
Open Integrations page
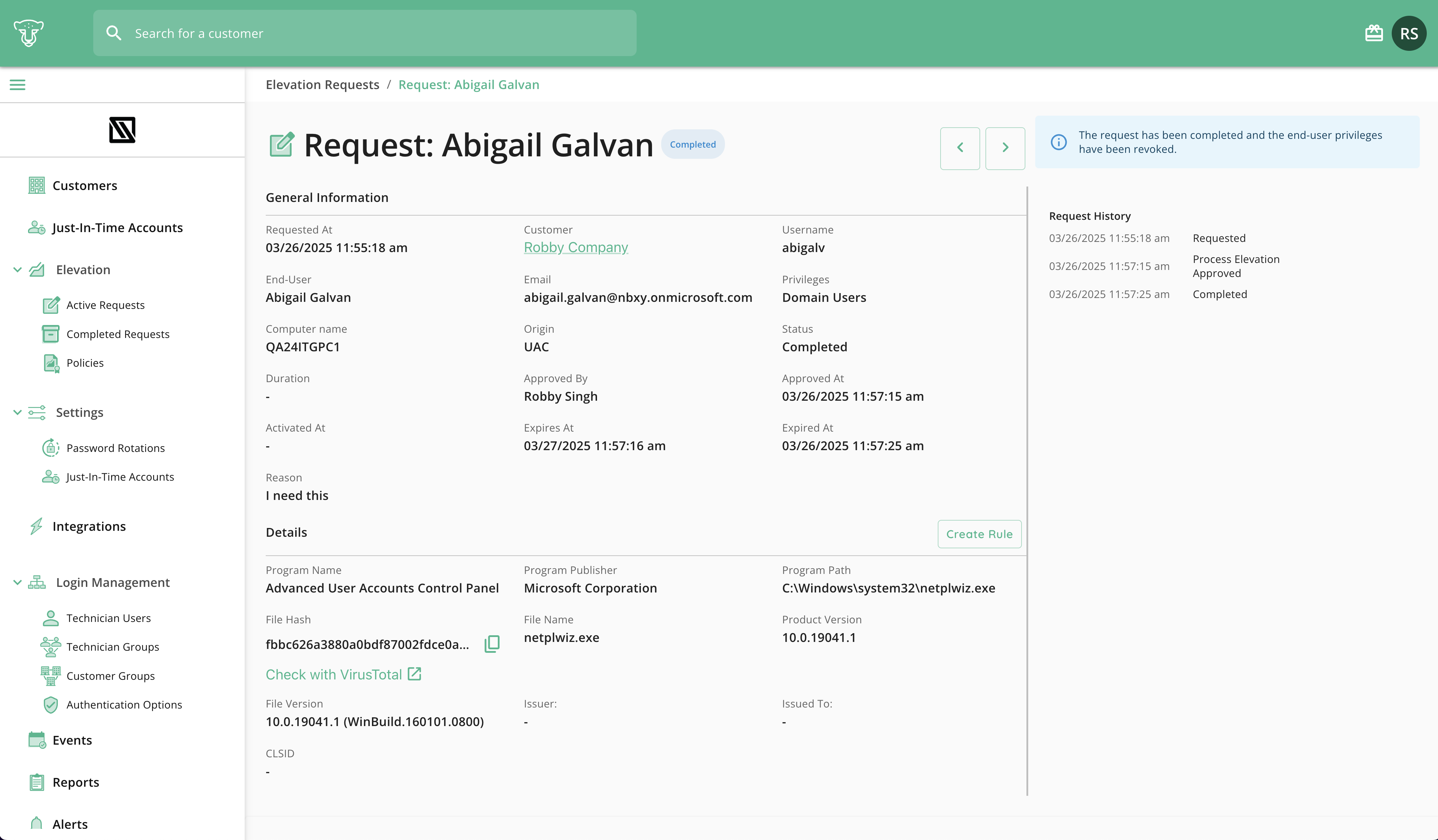click(89, 526)
